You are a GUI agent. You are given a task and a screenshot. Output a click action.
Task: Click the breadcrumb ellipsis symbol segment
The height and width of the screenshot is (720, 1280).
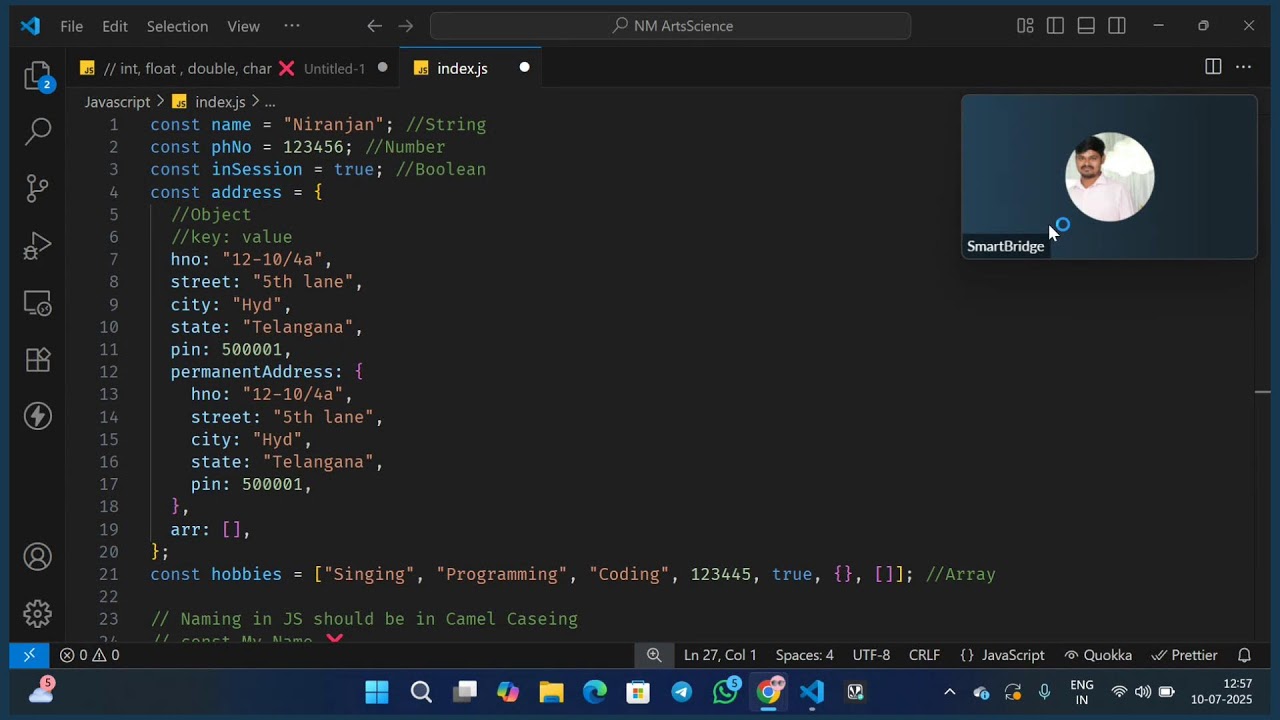point(270,102)
